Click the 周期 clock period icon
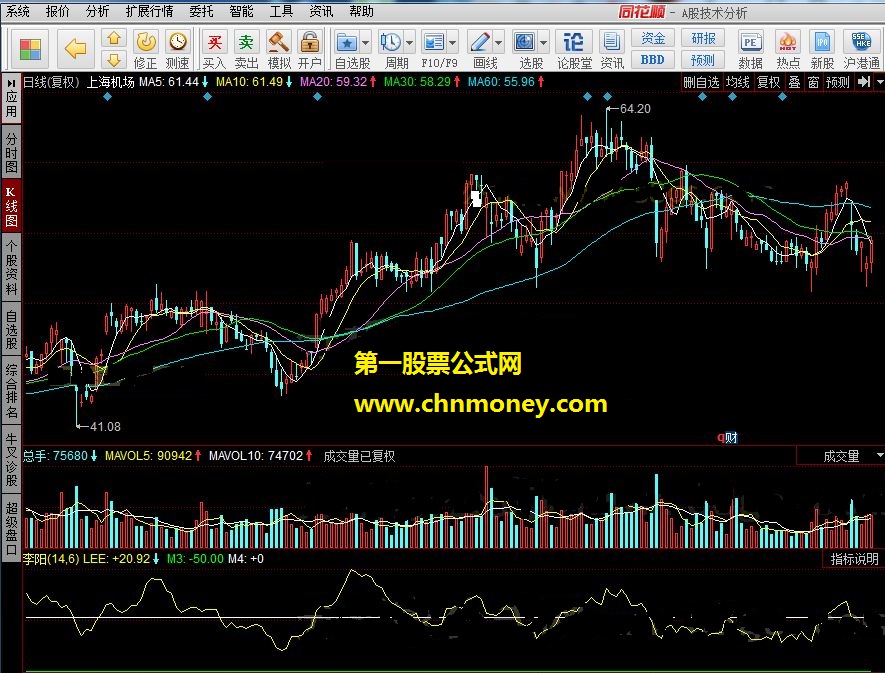885x673 pixels. [391, 42]
